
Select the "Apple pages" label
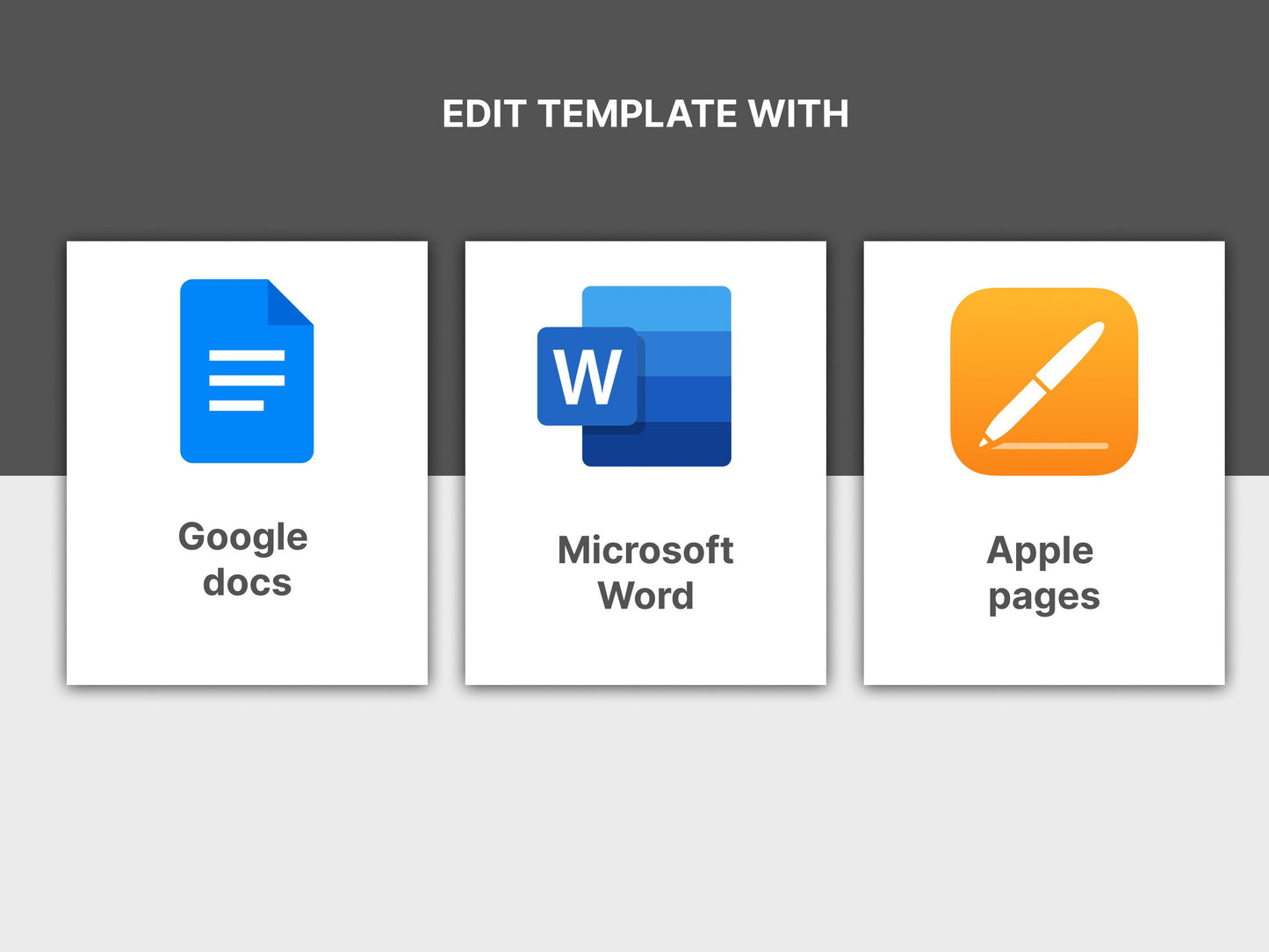tap(1043, 573)
